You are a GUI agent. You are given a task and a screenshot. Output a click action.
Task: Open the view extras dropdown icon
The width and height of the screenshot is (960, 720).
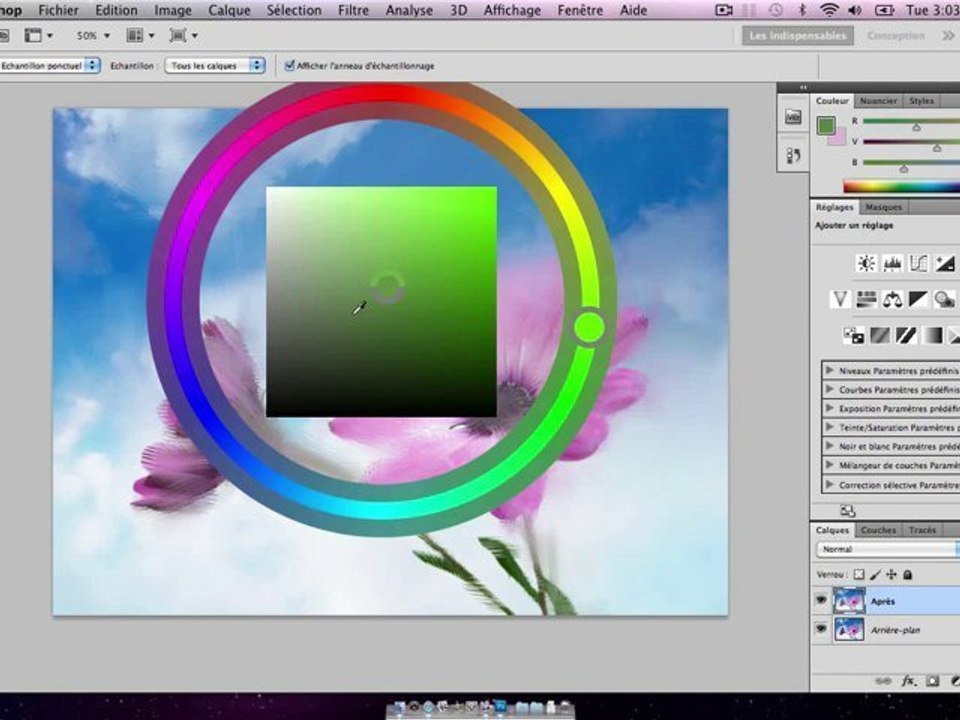pos(37,36)
